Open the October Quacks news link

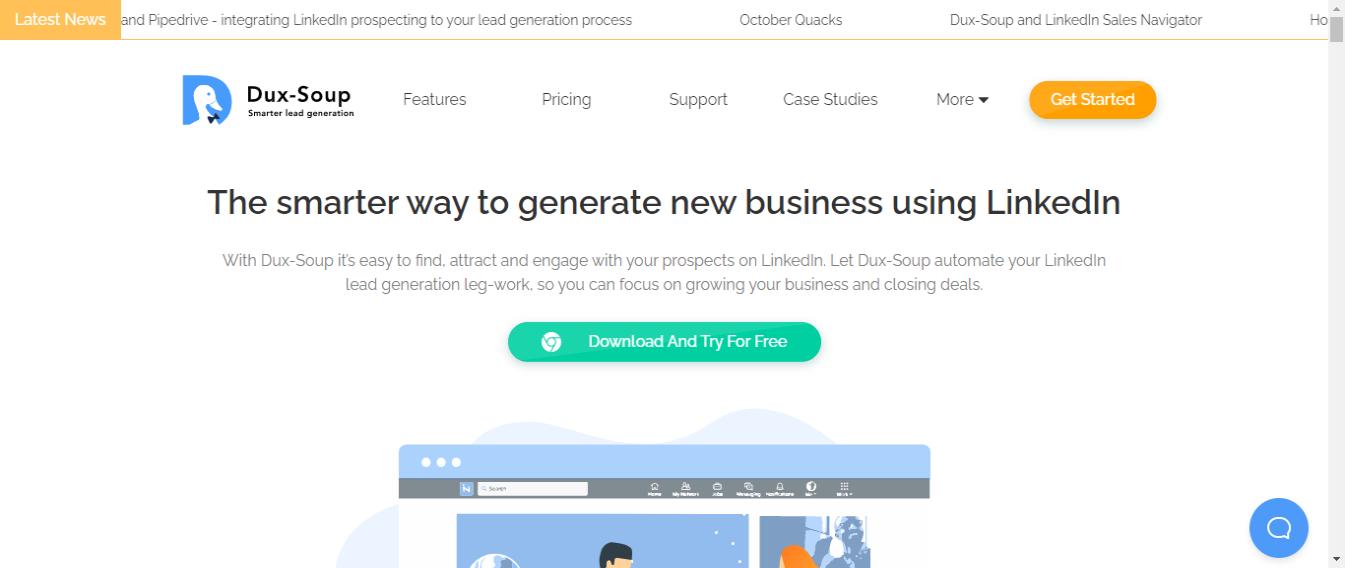pos(790,20)
